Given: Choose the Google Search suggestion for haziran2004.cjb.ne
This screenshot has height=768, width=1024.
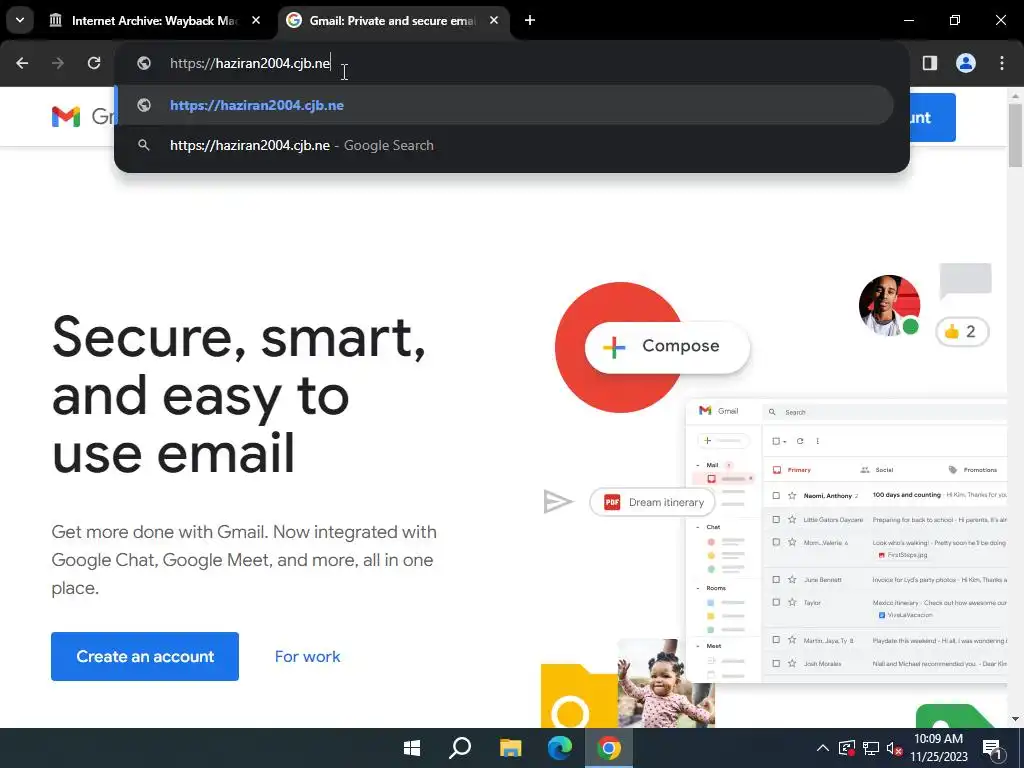Looking at the screenshot, I should pos(505,145).
